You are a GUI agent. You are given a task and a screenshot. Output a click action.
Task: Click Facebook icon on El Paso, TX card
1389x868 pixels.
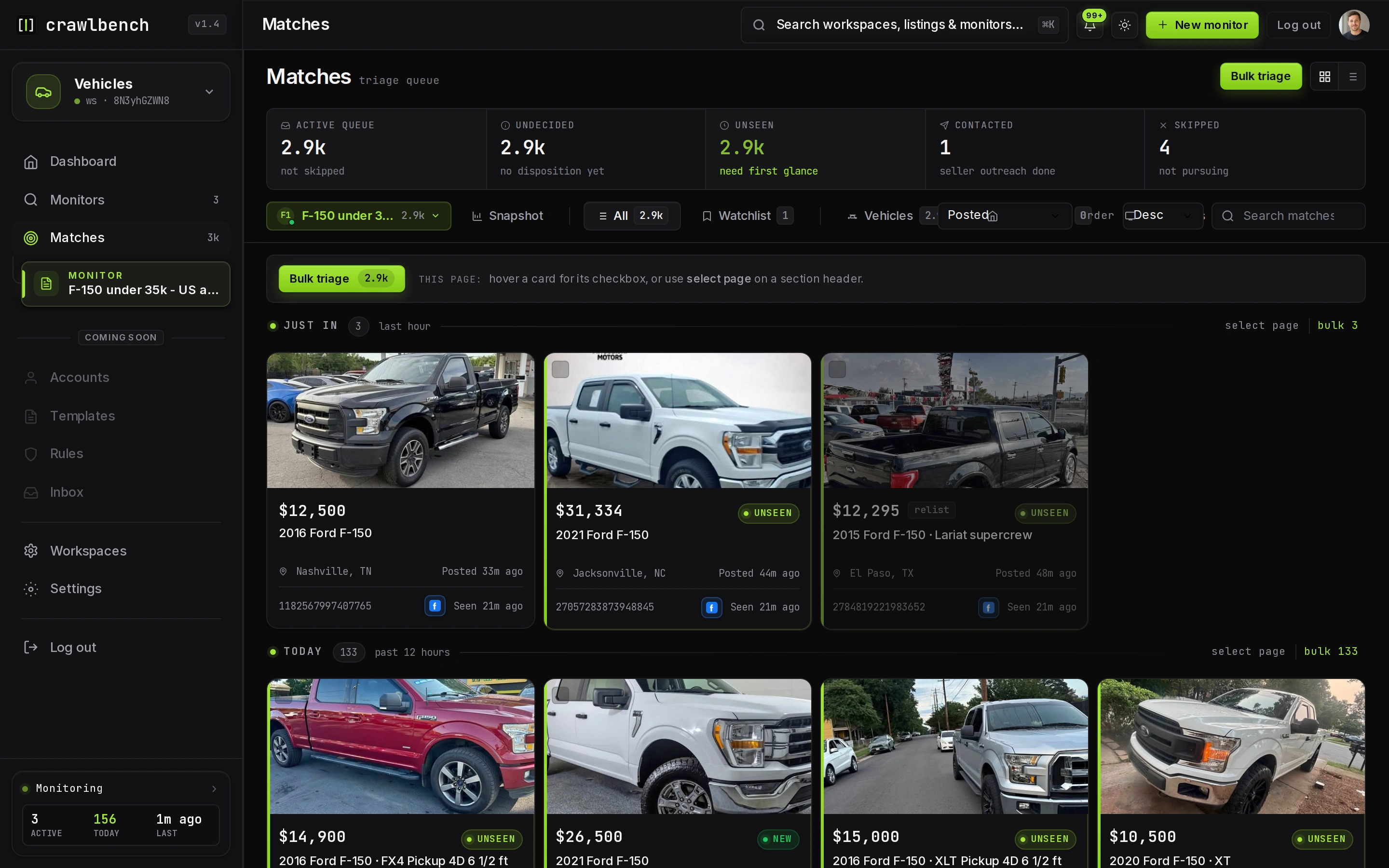[x=988, y=608]
